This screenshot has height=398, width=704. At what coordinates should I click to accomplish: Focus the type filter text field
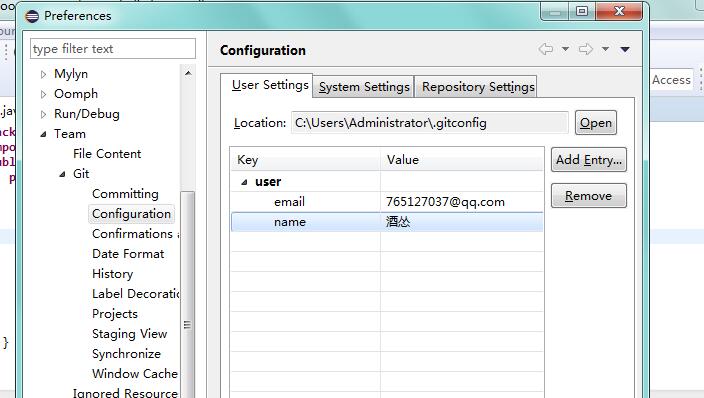tap(113, 49)
